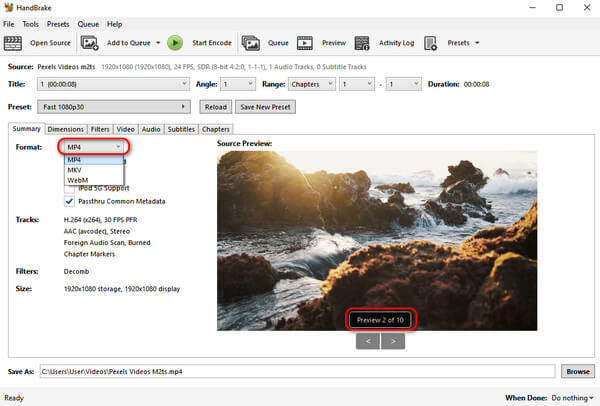Show the previous source preview image

tap(368, 341)
